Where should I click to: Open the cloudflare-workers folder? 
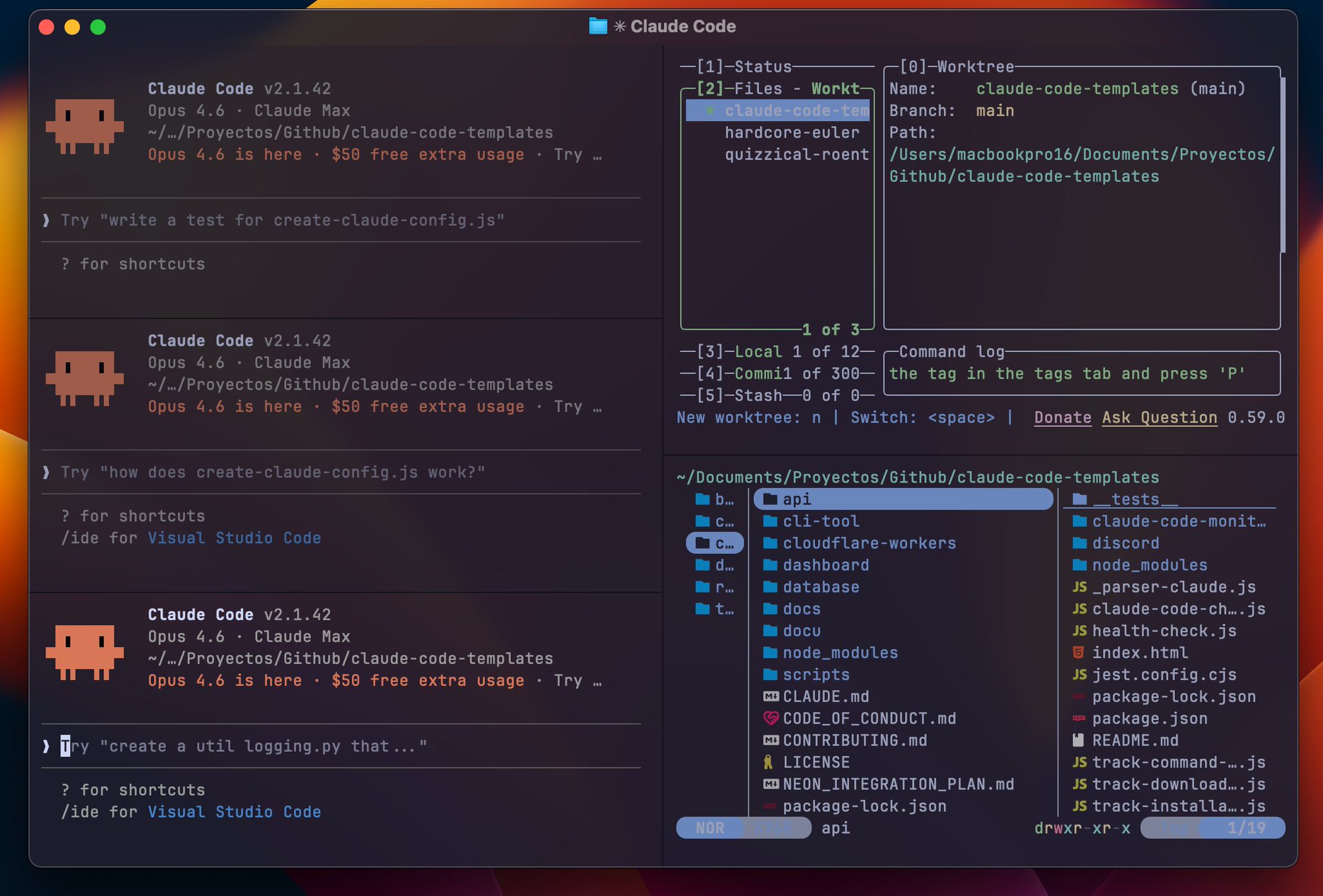click(x=869, y=543)
